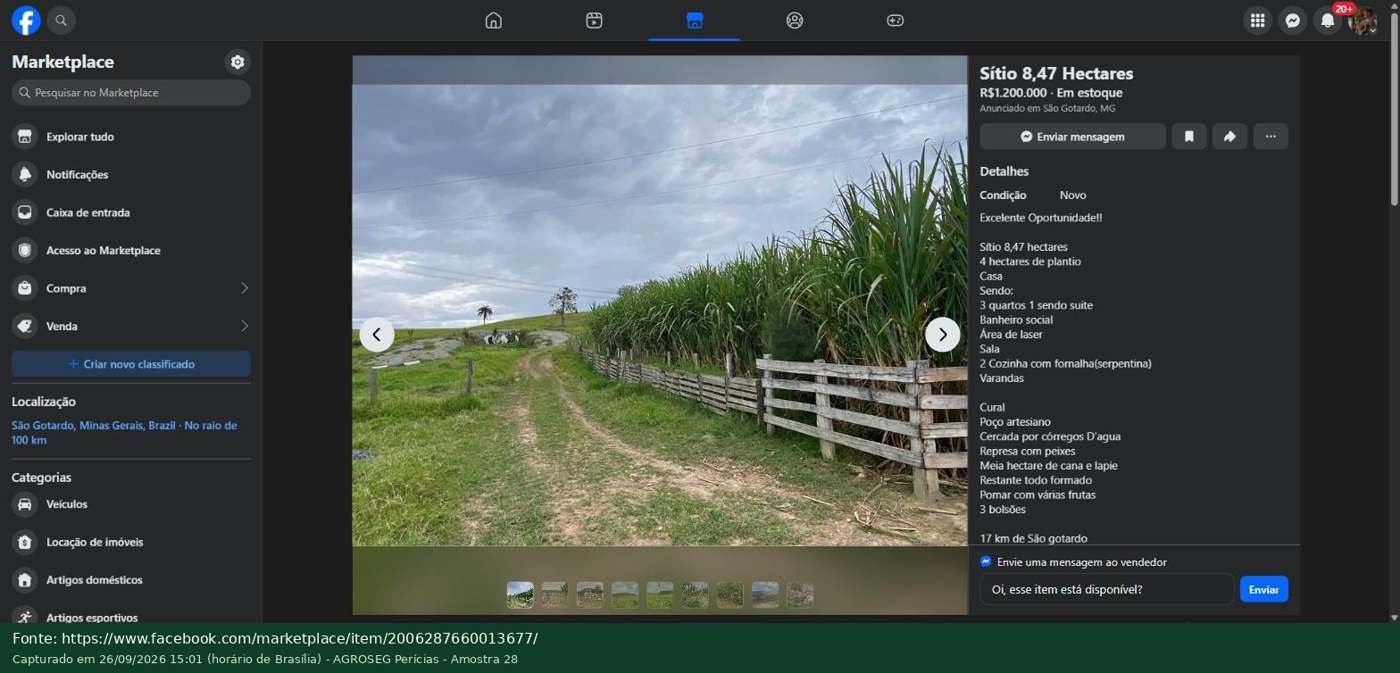Select the first photo thumbnail

[520, 595]
